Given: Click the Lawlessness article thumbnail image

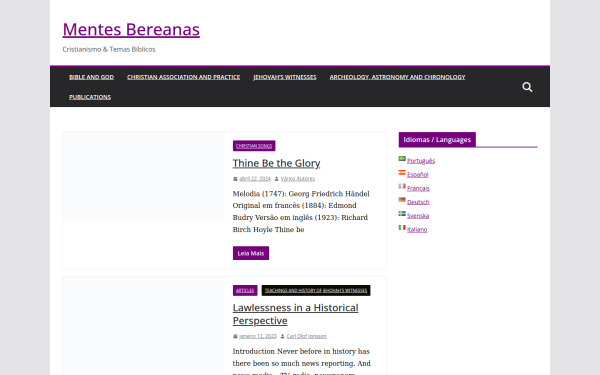Looking at the screenshot, I should click(x=144, y=326).
